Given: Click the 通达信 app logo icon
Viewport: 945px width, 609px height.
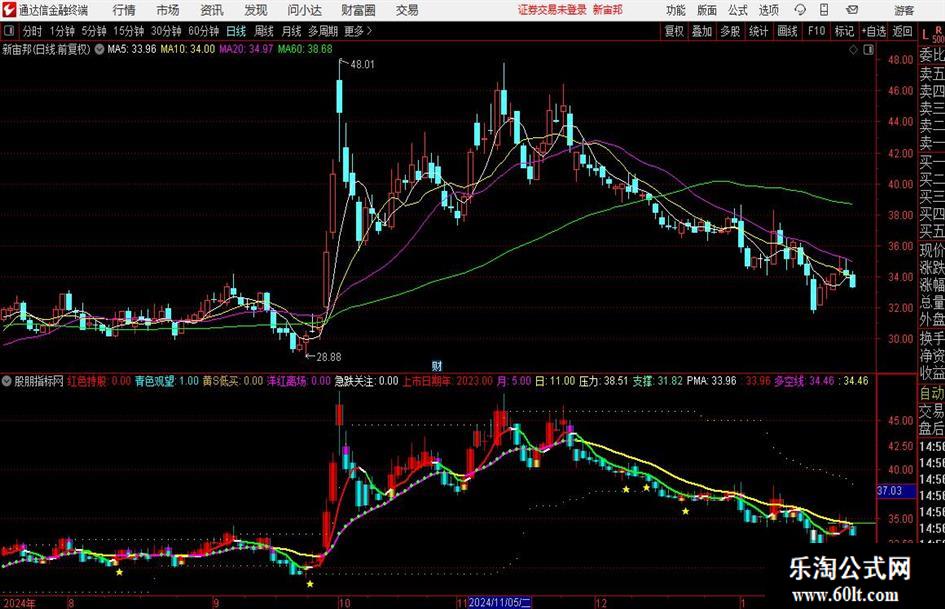Looking at the screenshot, I should click(x=10, y=10).
